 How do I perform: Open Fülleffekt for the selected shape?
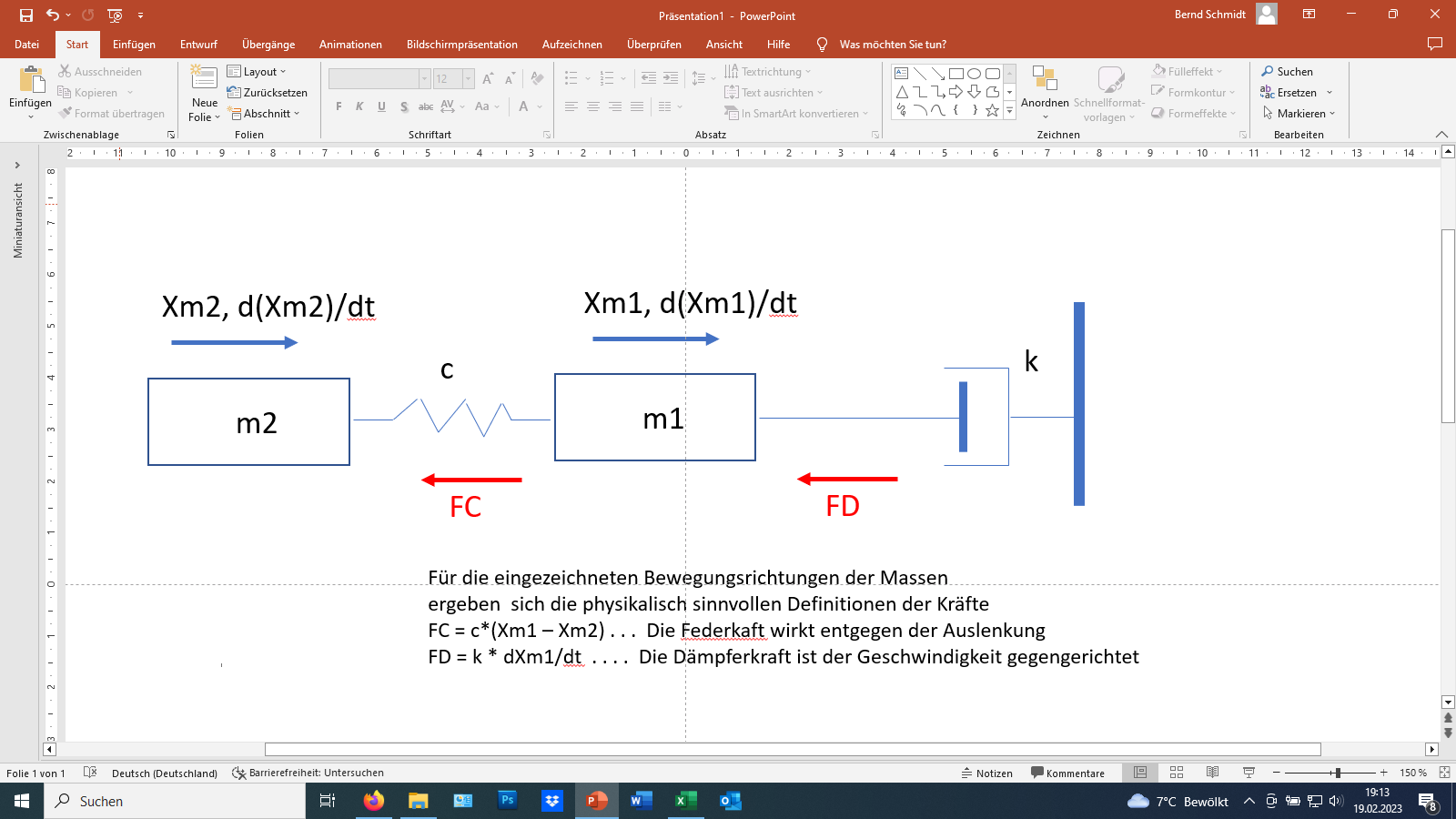pos(1185,71)
